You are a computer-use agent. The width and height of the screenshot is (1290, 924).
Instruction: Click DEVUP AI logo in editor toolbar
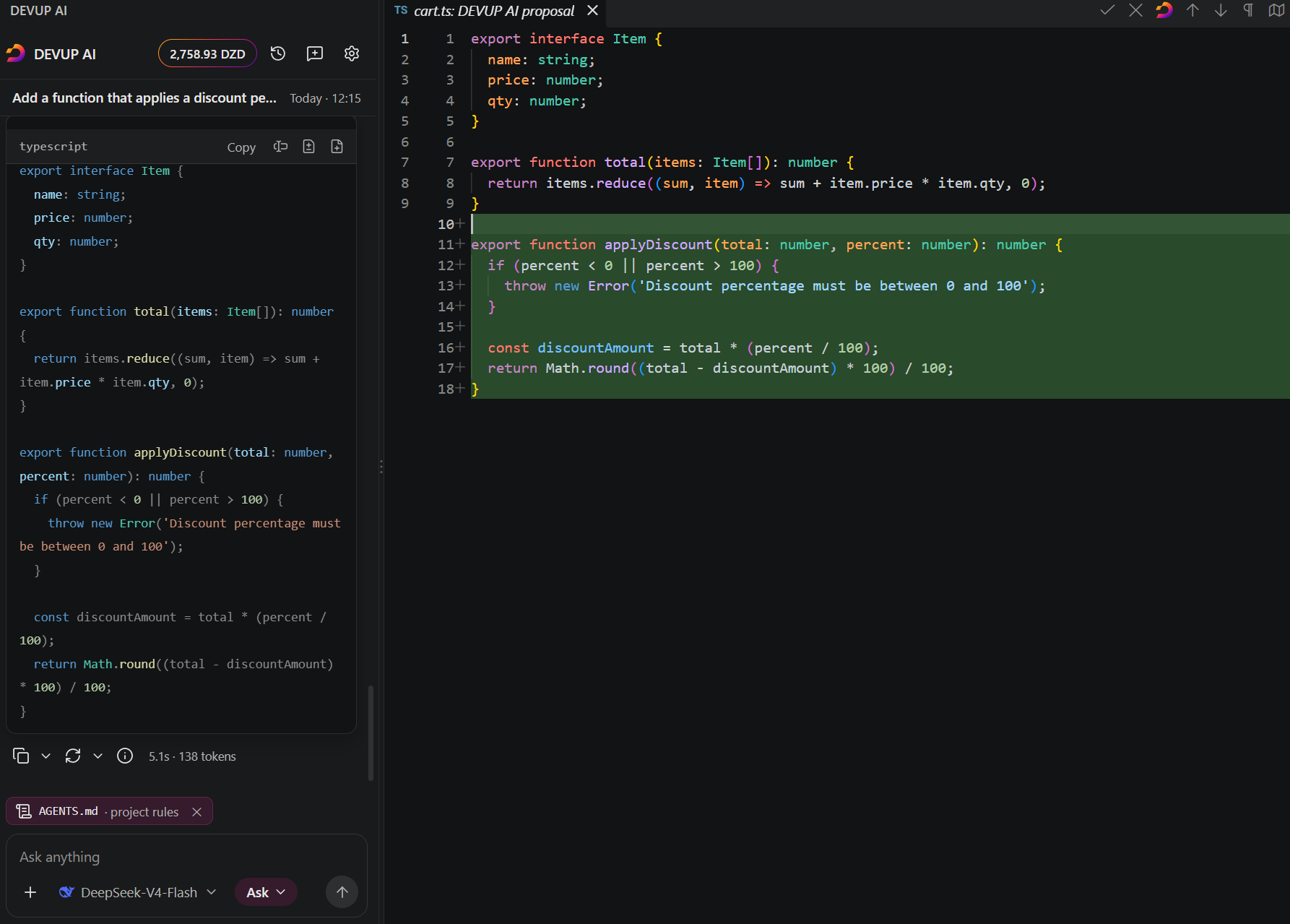click(x=1164, y=10)
